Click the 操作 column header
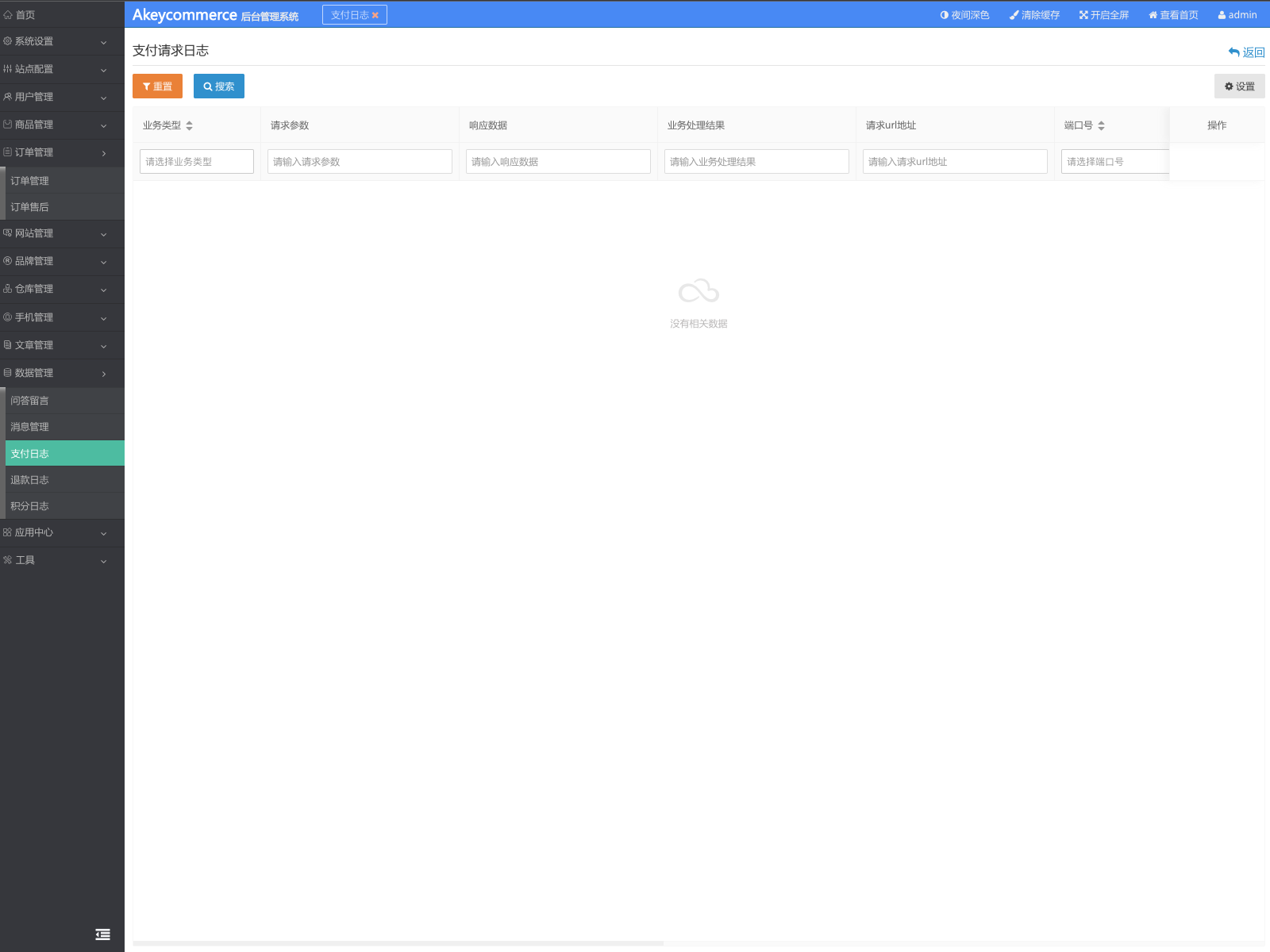Viewport: 1270px width, 952px height. (1217, 125)
